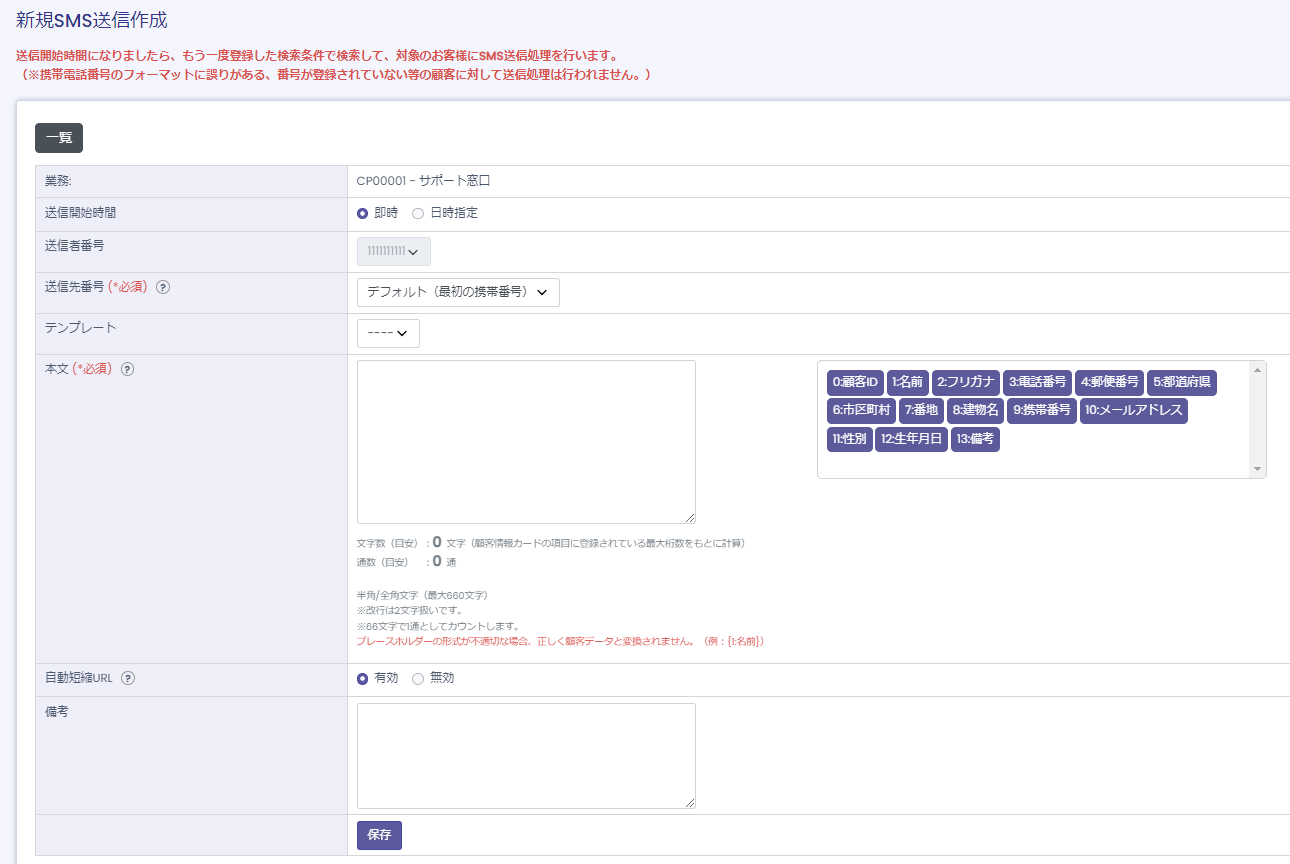This screenshot has width=1290, height=864.
Task: Insert the 1:名前 placeholder tag
Action: (907, 382)
